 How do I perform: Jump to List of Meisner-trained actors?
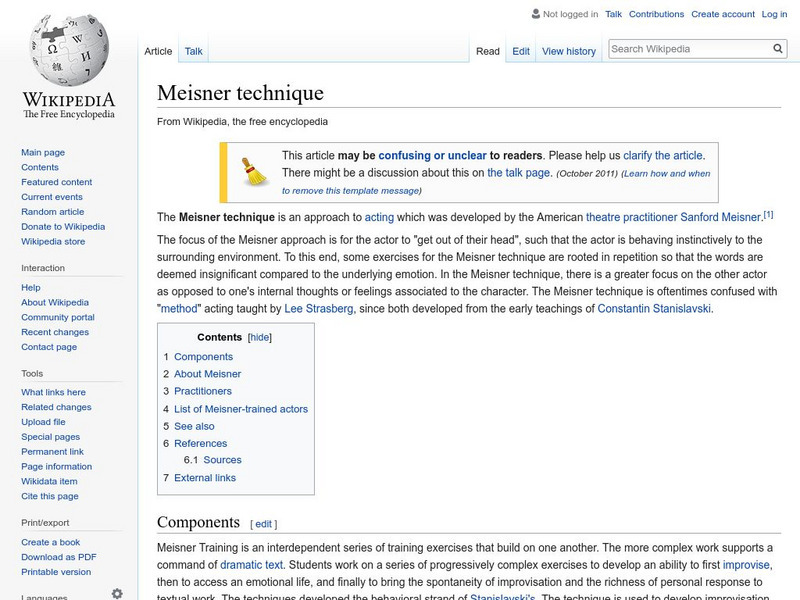tap(241, 409)
